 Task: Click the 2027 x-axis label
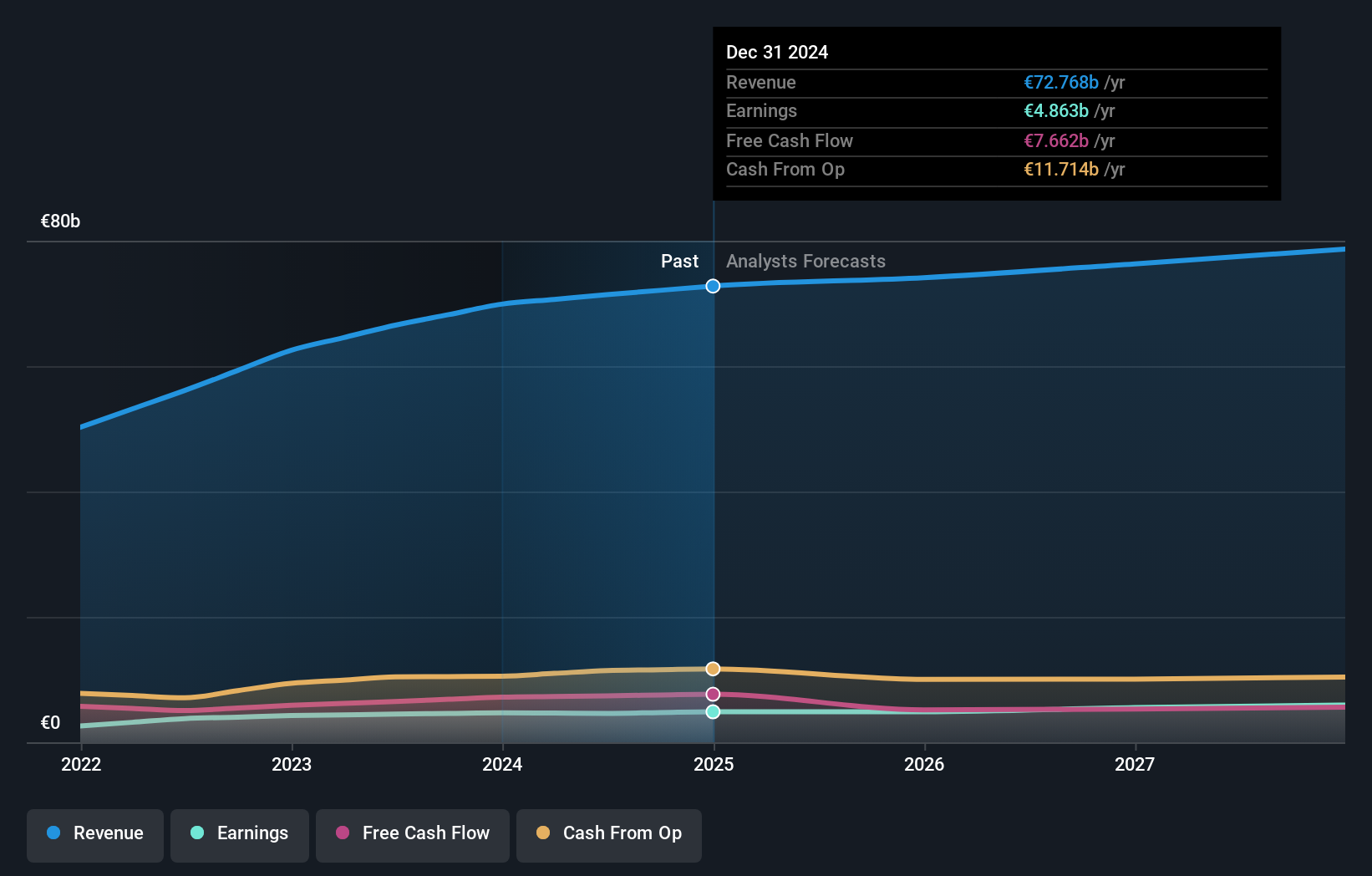tap(1135, 765)
